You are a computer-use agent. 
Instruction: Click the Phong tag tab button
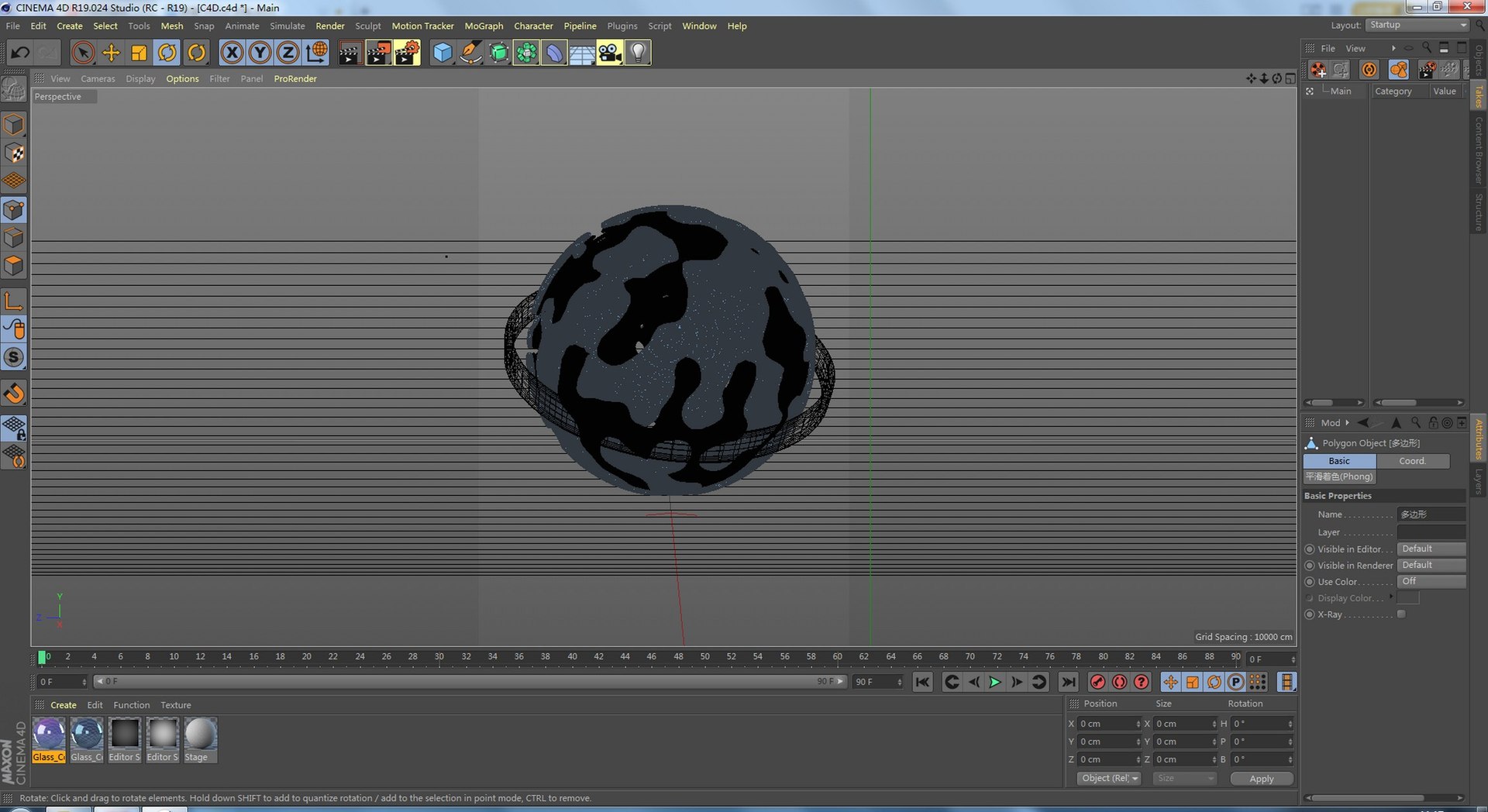1339,477
